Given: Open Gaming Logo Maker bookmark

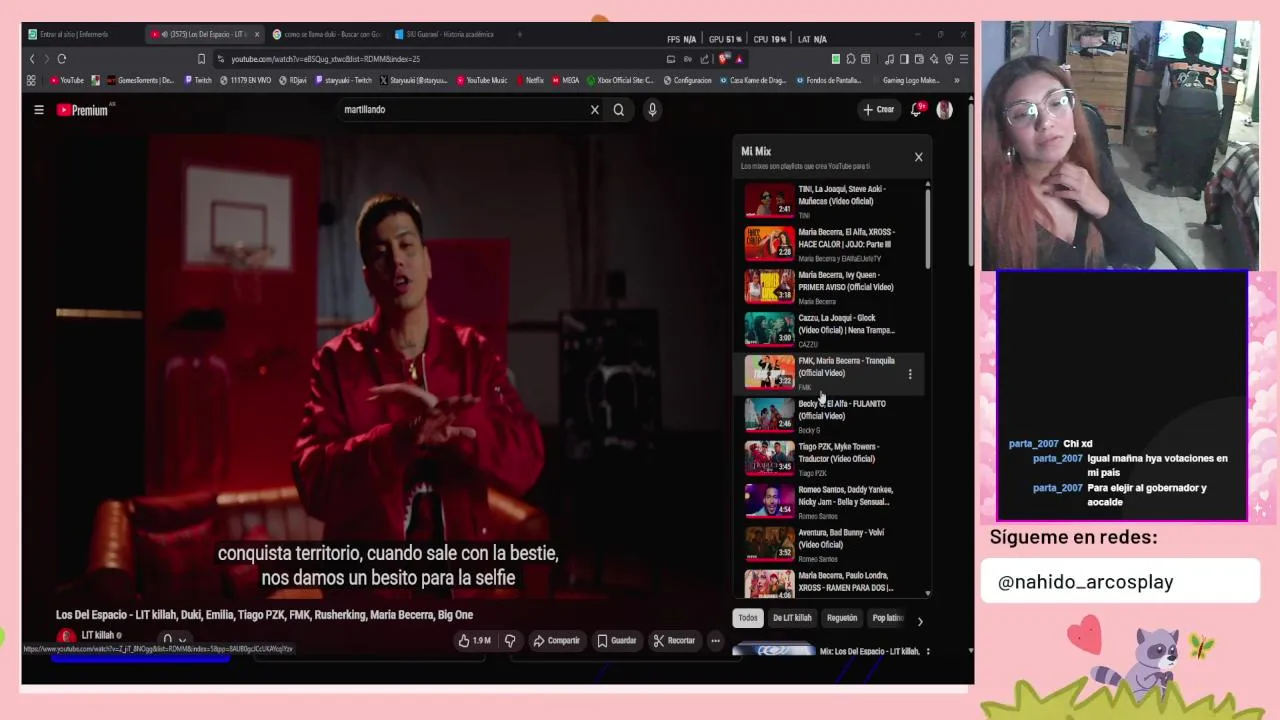Looking at the screenshot, I should click(x=907, y=80).
